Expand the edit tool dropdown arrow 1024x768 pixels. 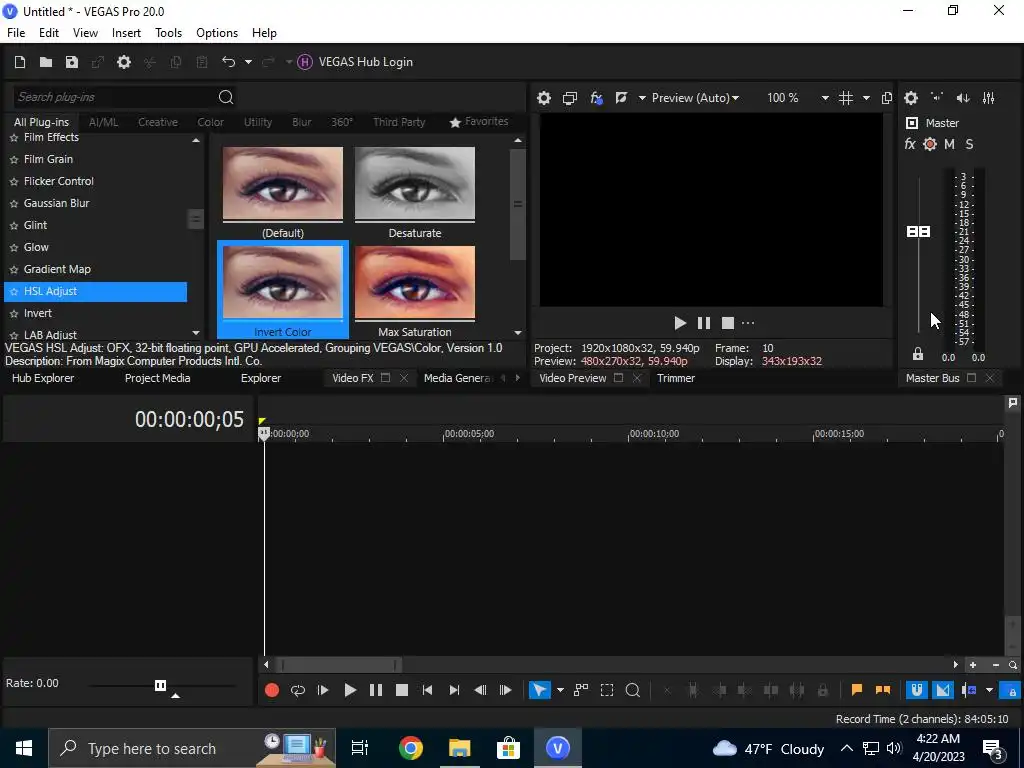560,690
